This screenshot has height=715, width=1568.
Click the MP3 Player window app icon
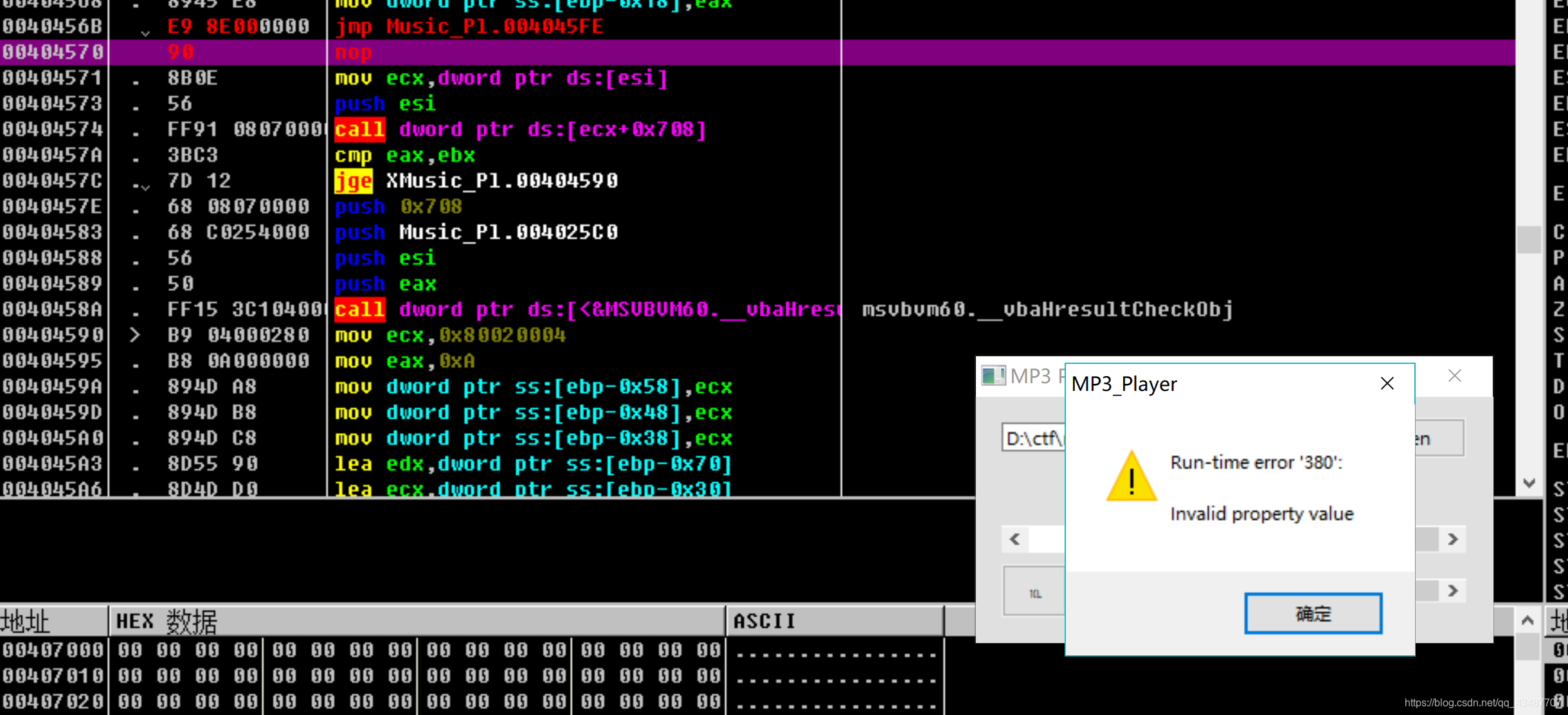(993, 376)
